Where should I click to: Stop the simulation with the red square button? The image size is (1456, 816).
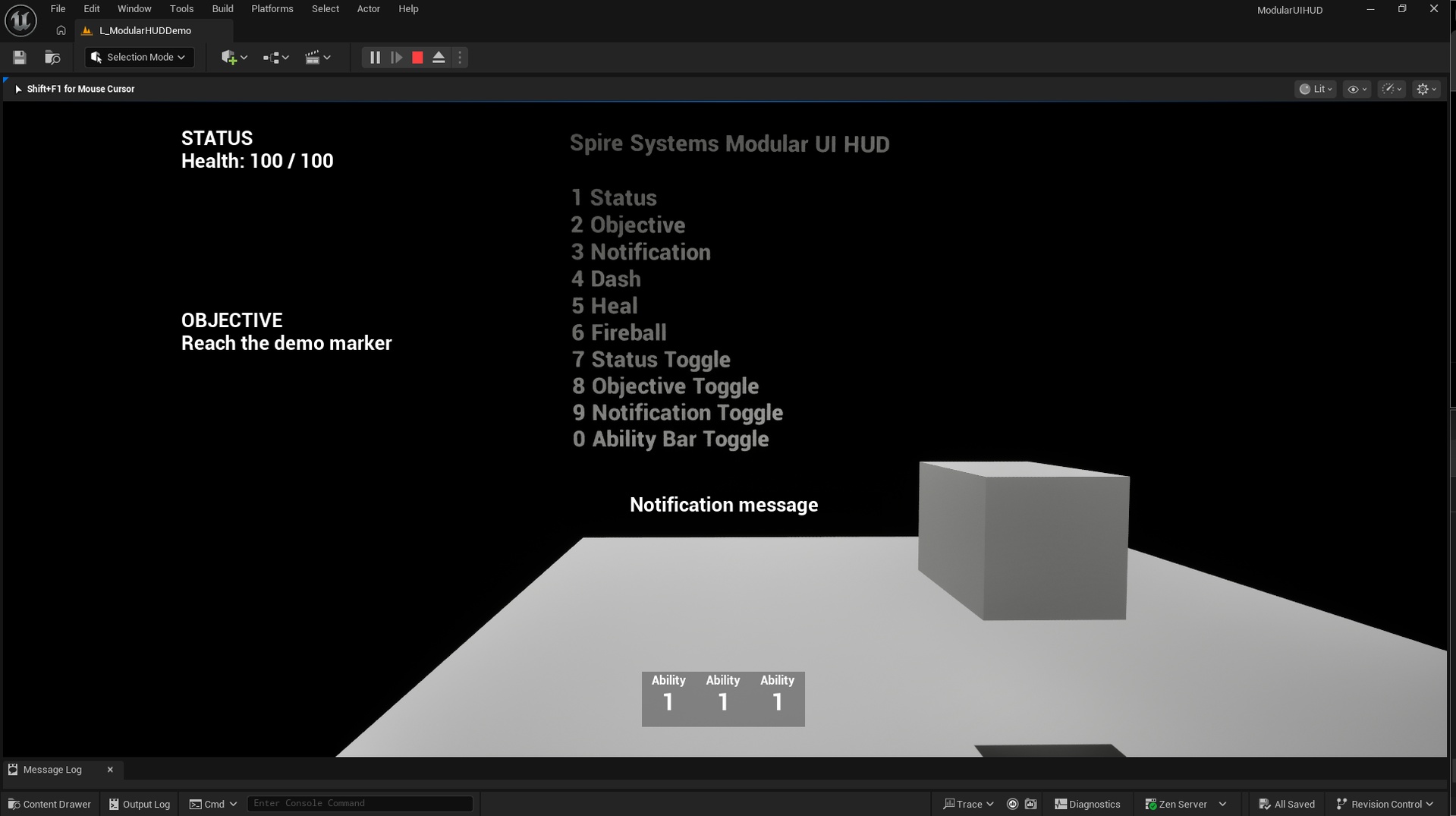coord(417,58)
